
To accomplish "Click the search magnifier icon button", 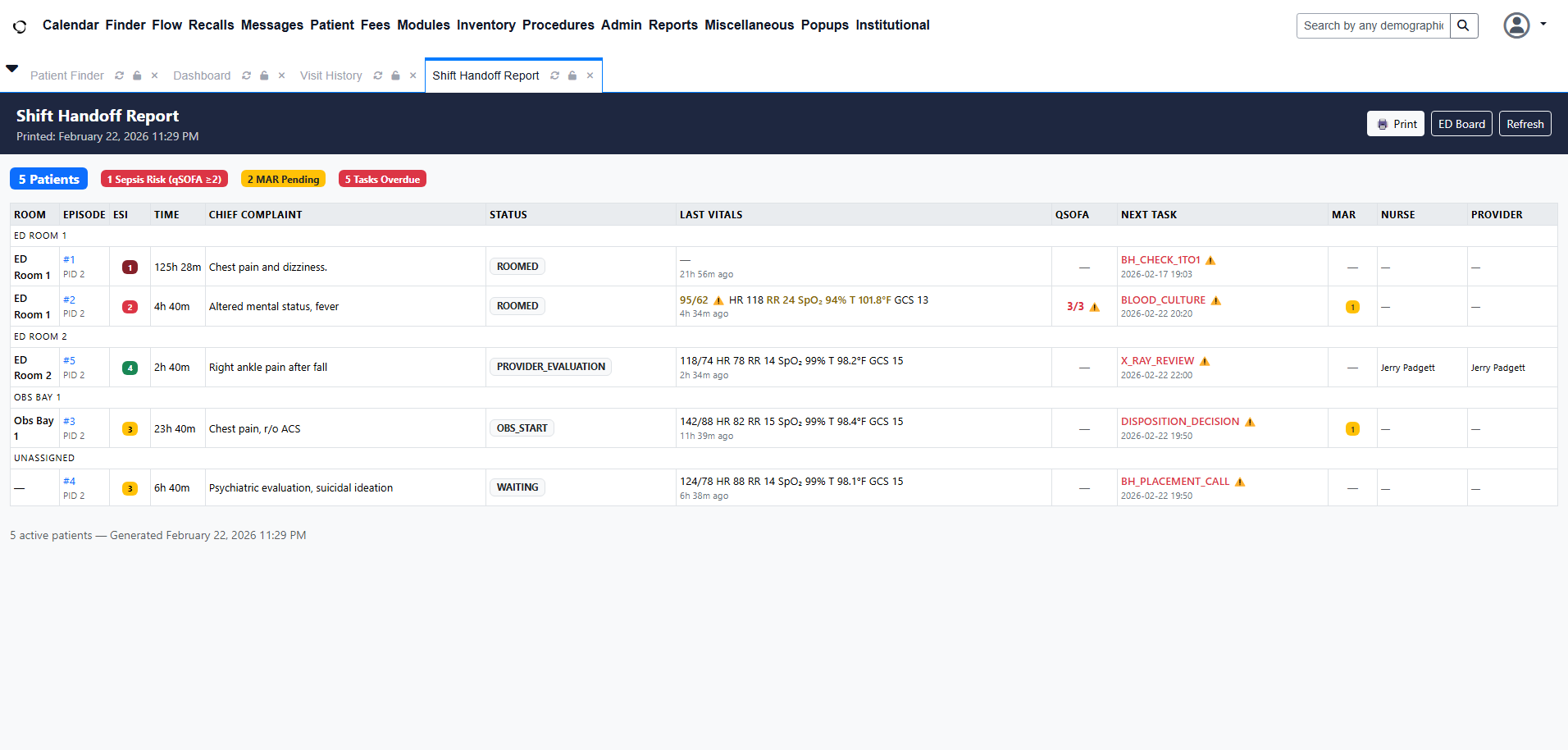I will pyautogui.click(x=1463, y=25).
